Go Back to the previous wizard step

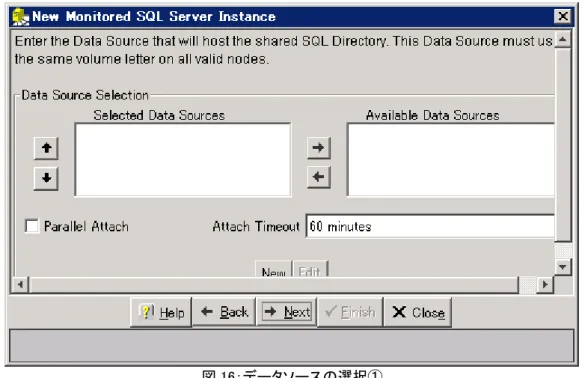pos(224,312)
